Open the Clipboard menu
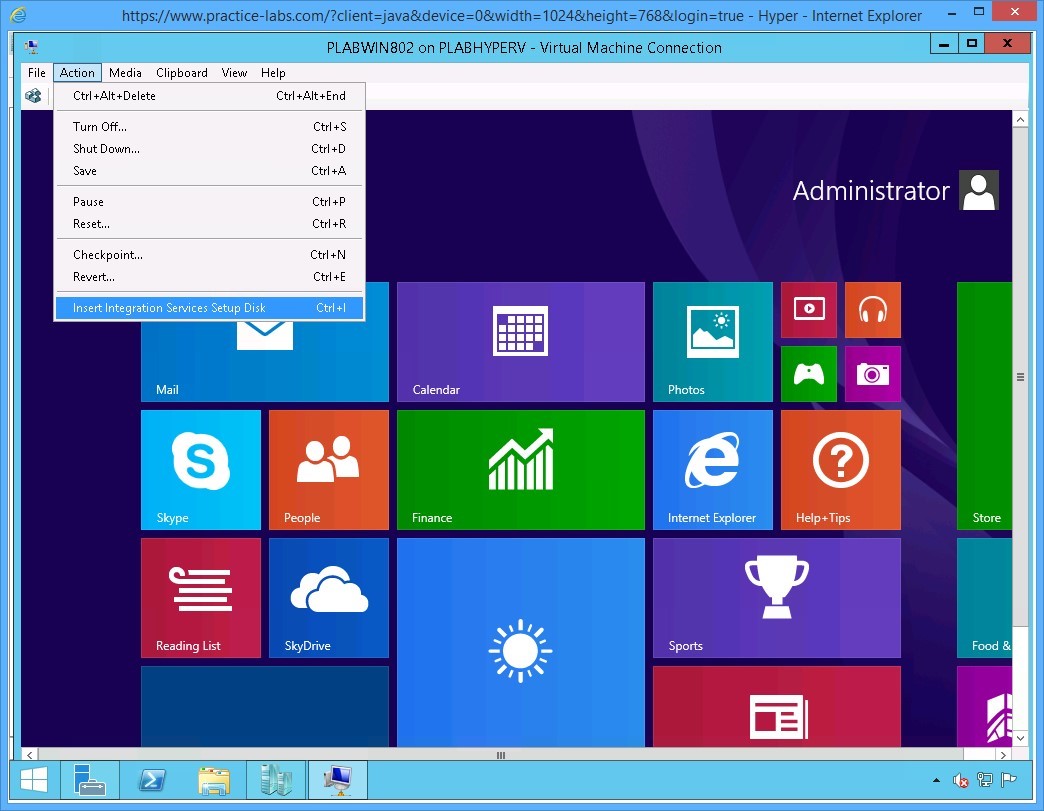The width and height of the screenshot is (1044, 811). 181,72
